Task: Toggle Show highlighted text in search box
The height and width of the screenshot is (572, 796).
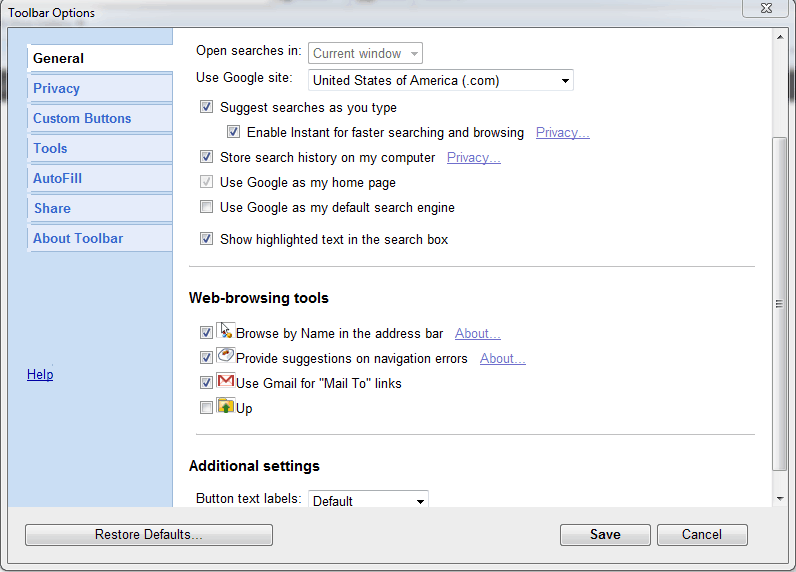Action: pyautogui.click(x=206, y=238)
